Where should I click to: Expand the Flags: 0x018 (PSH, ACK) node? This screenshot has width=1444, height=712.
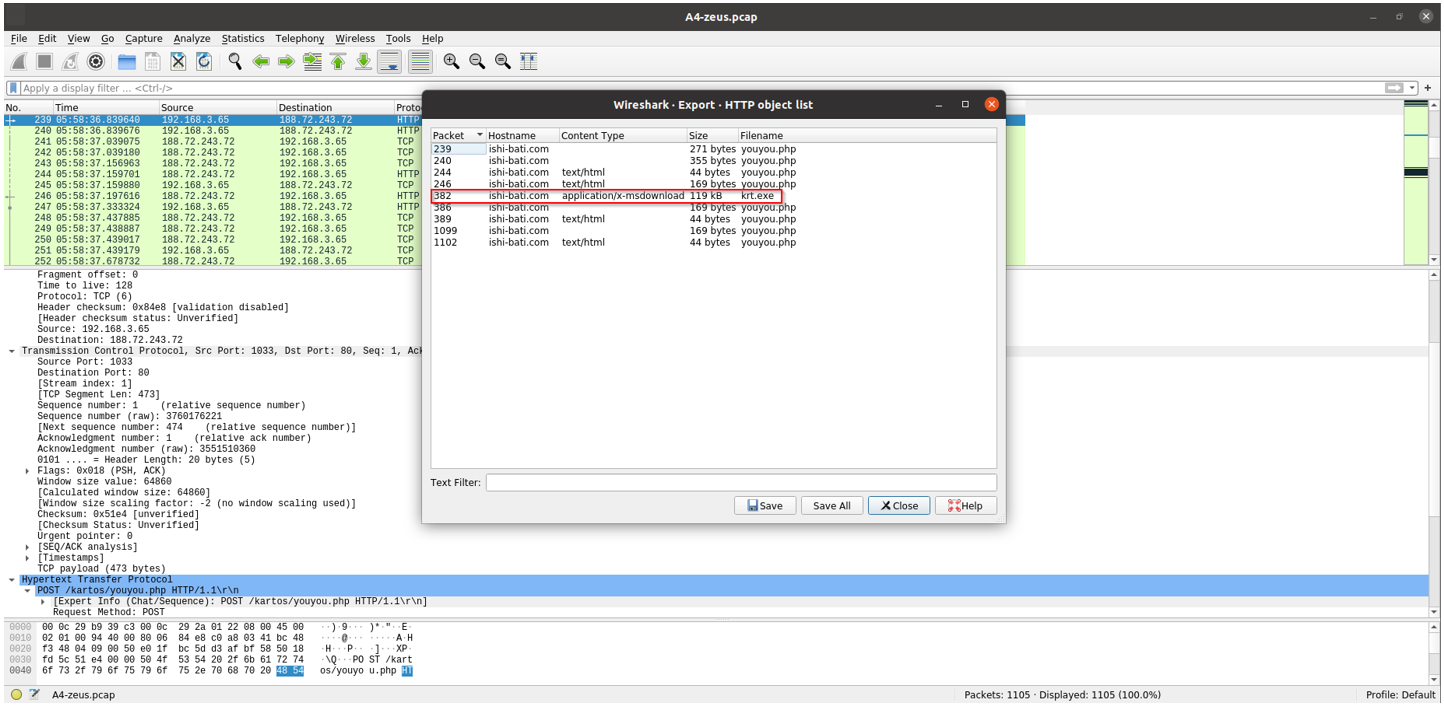click(x=28, y=471)
